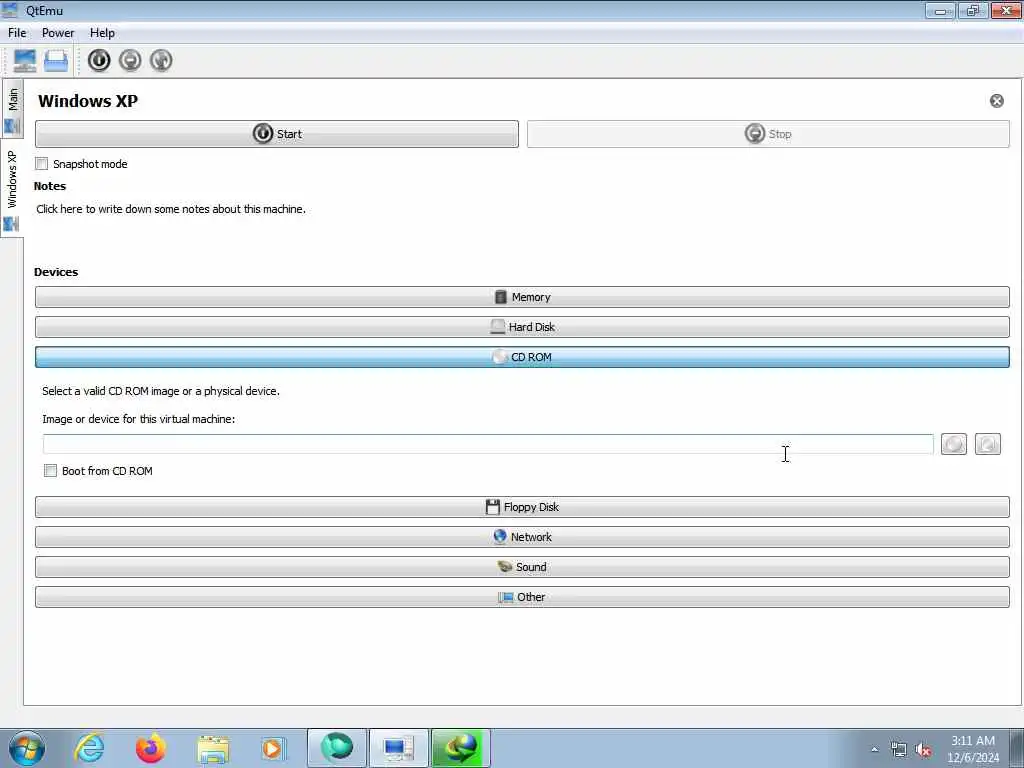
Task: Open the File menu
Action: pyautogui.click(x=17, y=33)
